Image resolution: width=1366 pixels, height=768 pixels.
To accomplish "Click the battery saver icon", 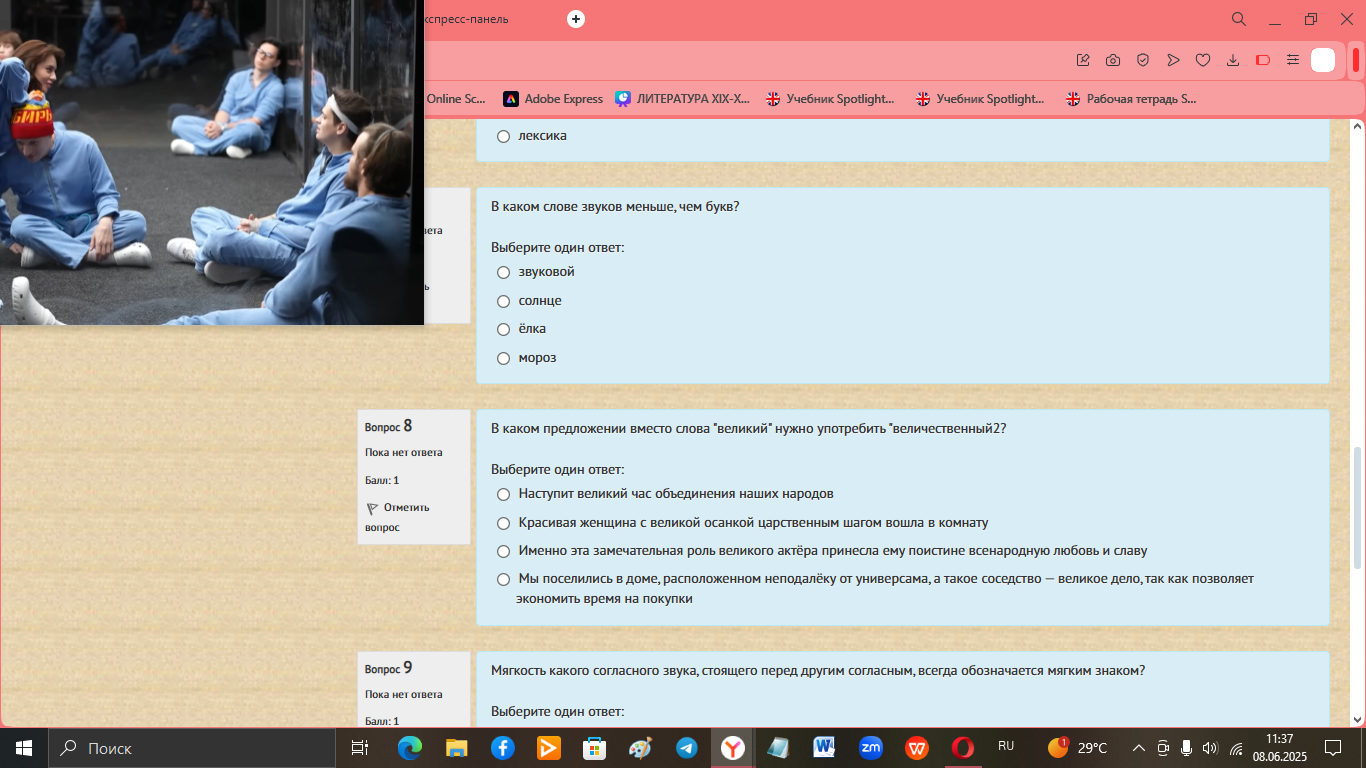I will click(1263, 60).
